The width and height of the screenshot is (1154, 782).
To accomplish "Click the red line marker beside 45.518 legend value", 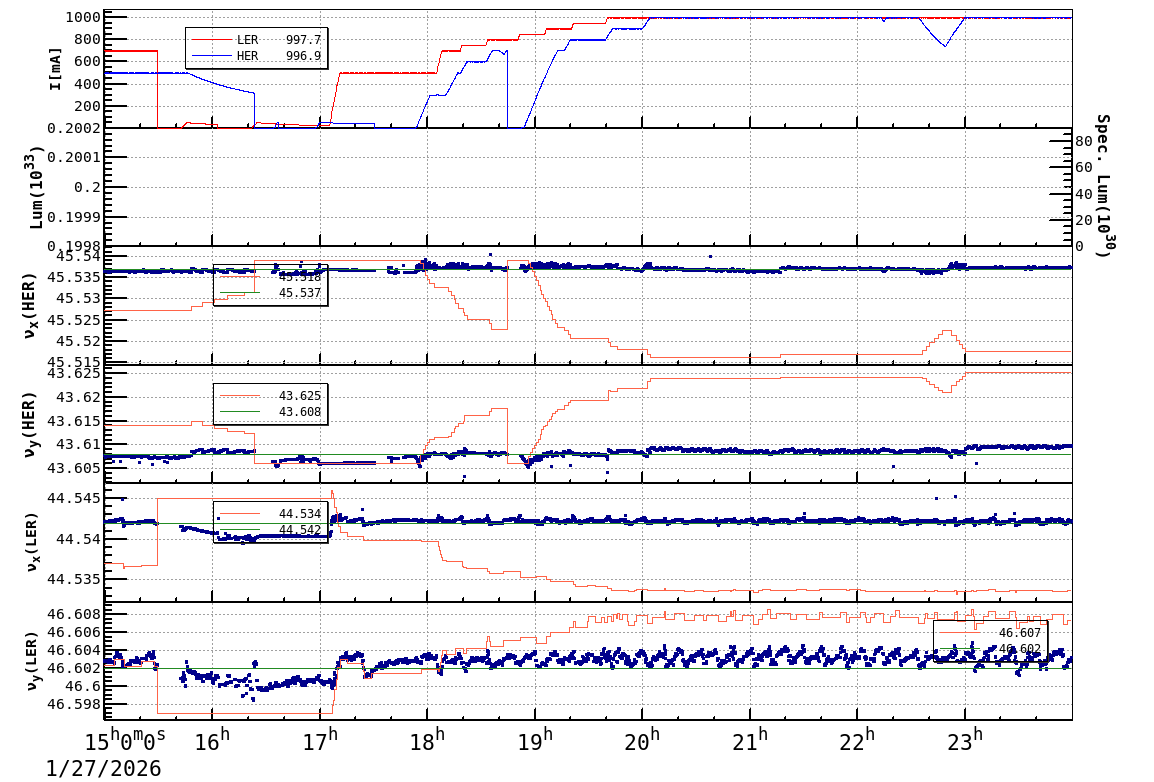I will coord(240,276).
